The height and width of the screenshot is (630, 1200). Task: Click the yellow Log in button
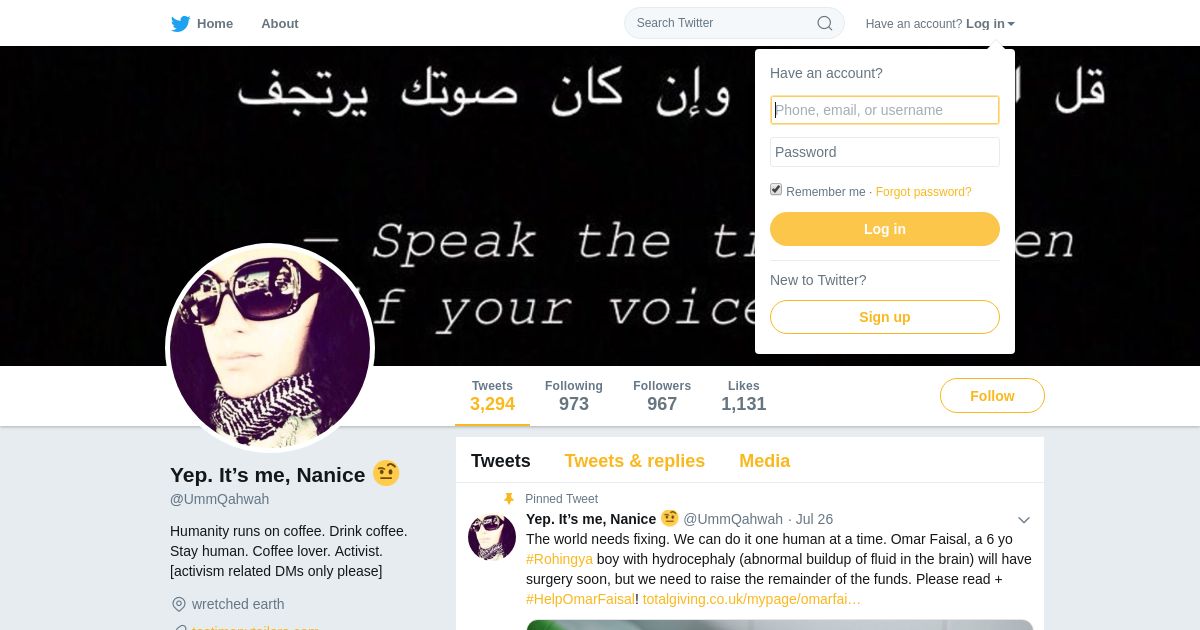point(885,229)
